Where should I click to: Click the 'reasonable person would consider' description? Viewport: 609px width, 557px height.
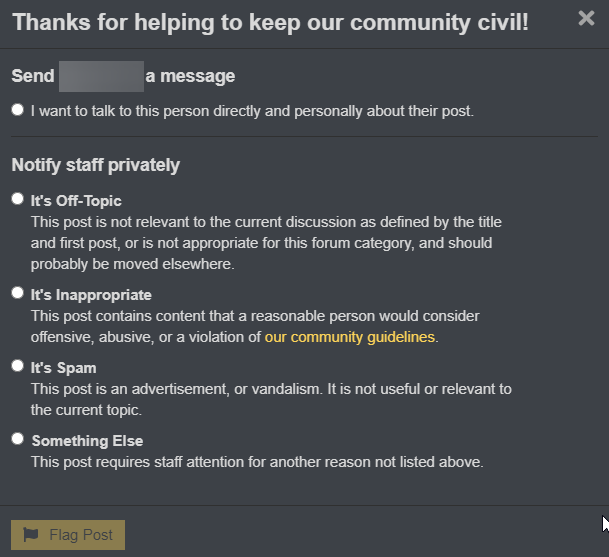coord(255,326)
